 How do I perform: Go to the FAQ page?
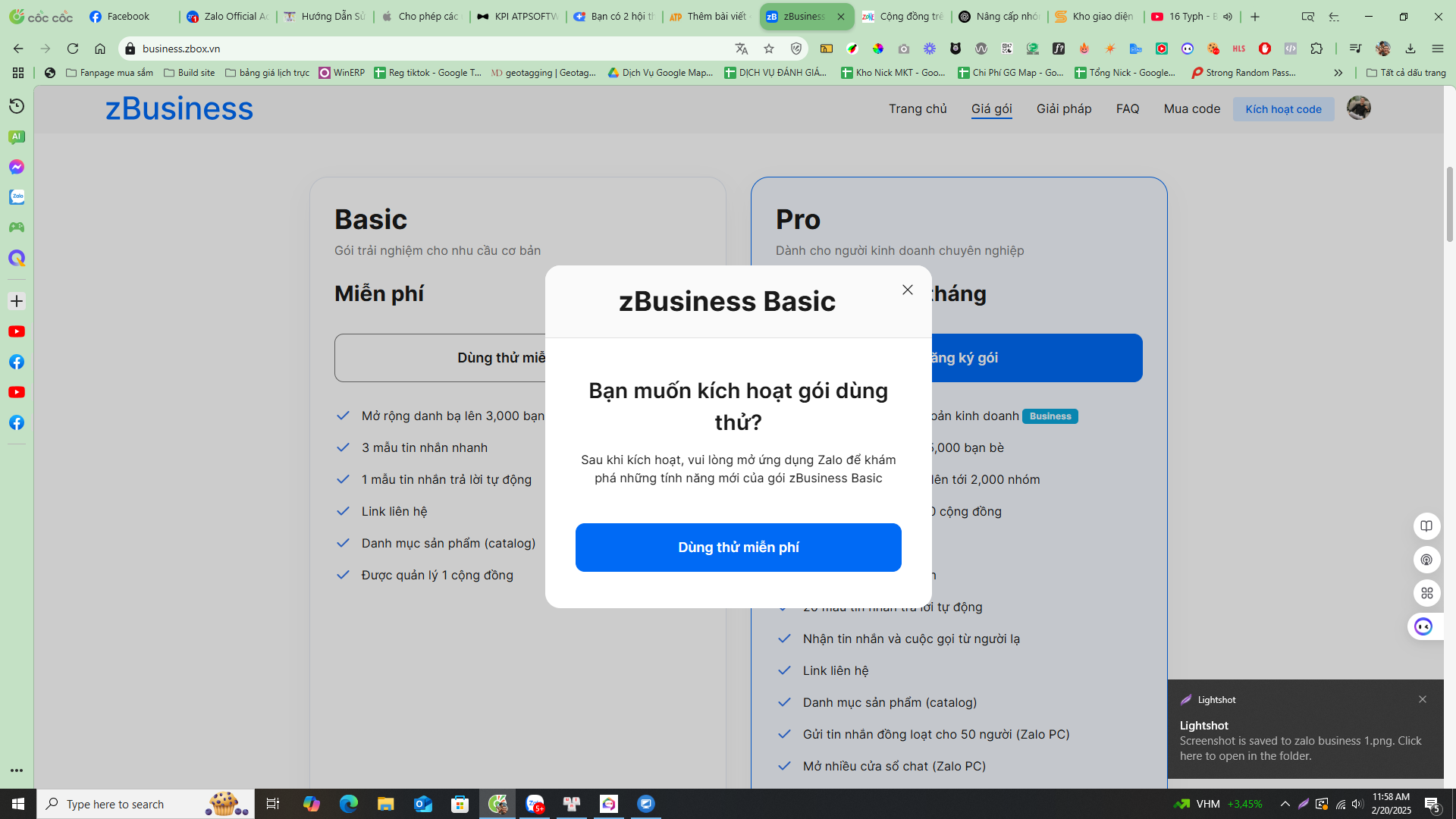pyautogui.click(x=1128, y=109)
